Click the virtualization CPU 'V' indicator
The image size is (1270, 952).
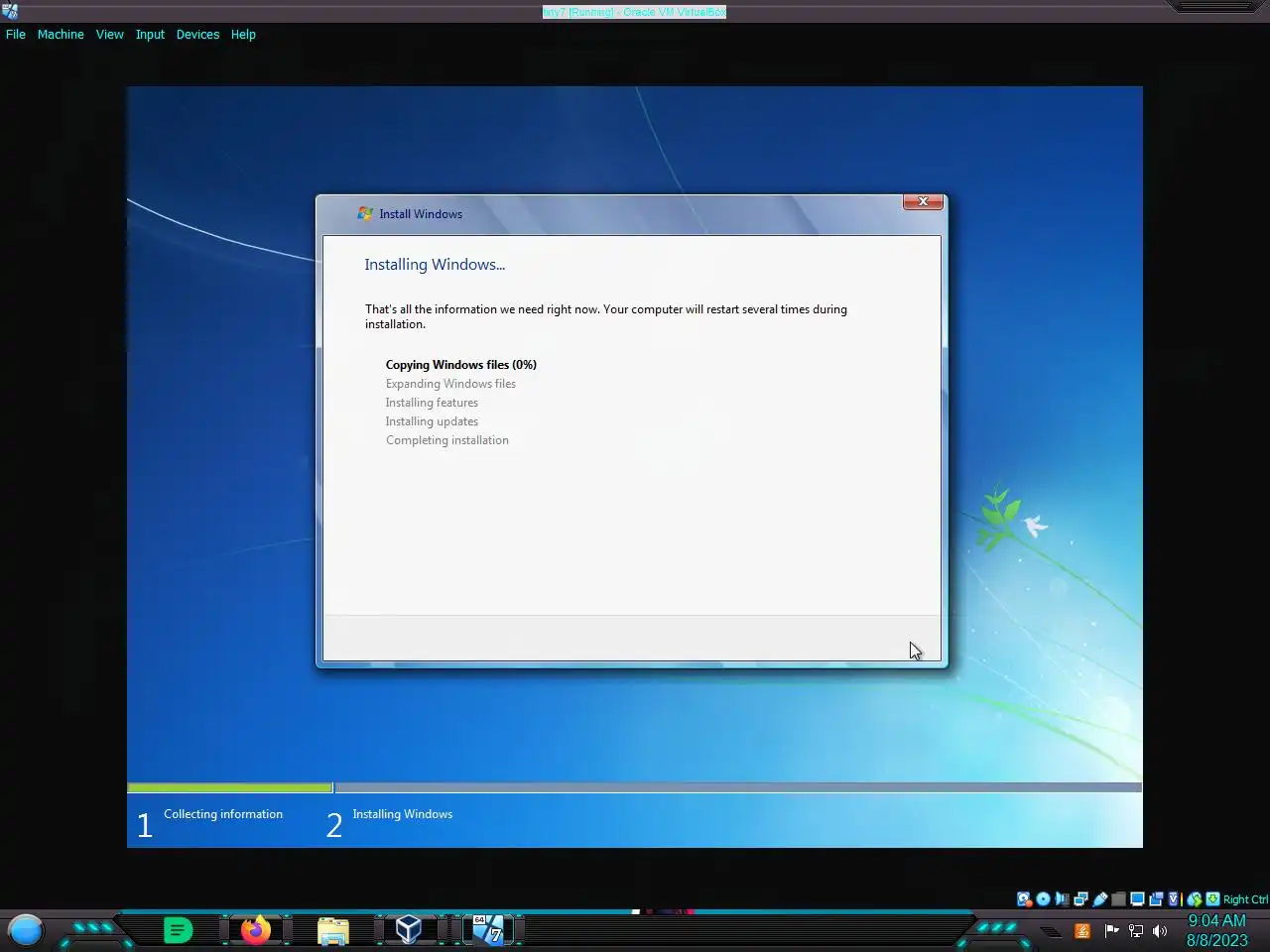click(x=1174, y=899)
